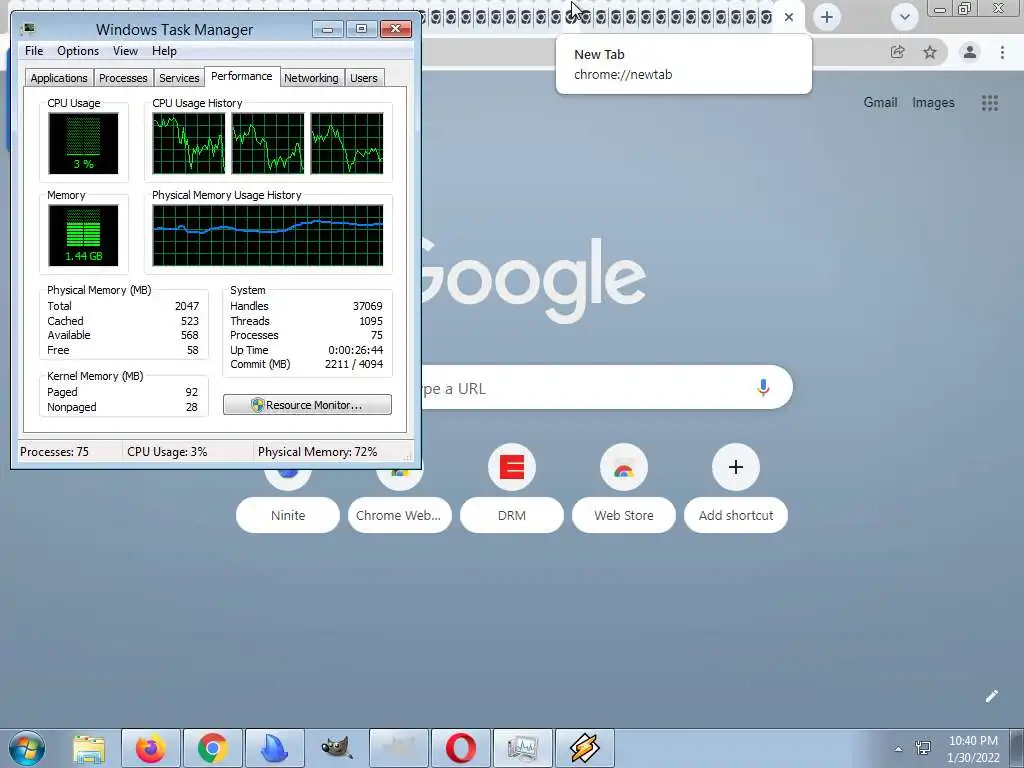The width and height of the screenshot is (1024, 768).
Task: Select the Performance tab
Action: pyautogui.click(x=242, y=76)
